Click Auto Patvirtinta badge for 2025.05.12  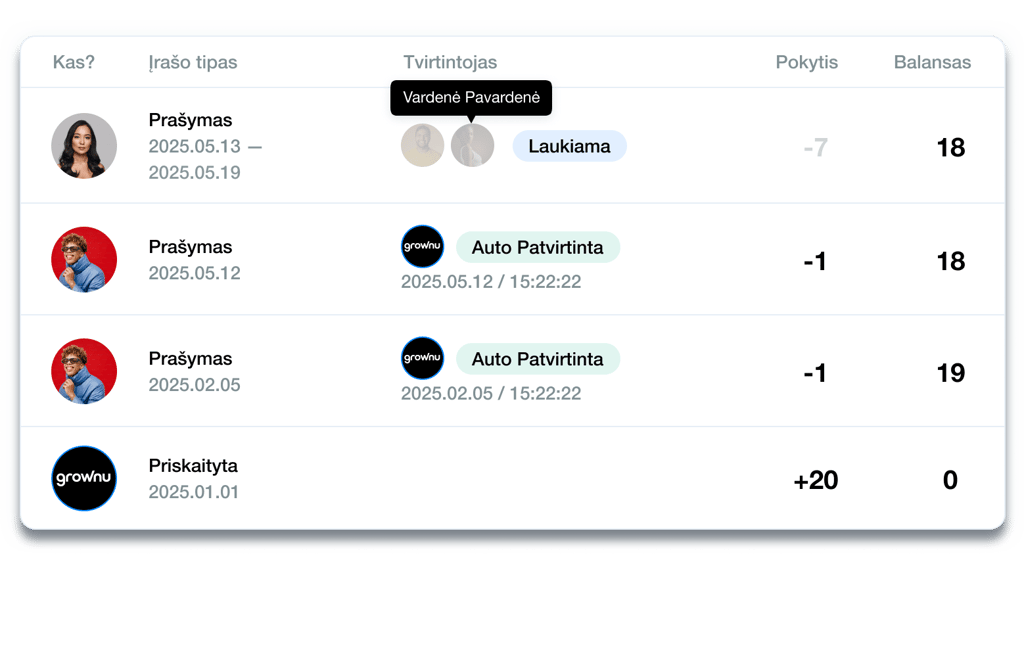pyautogui.click(x=537, y=247)
